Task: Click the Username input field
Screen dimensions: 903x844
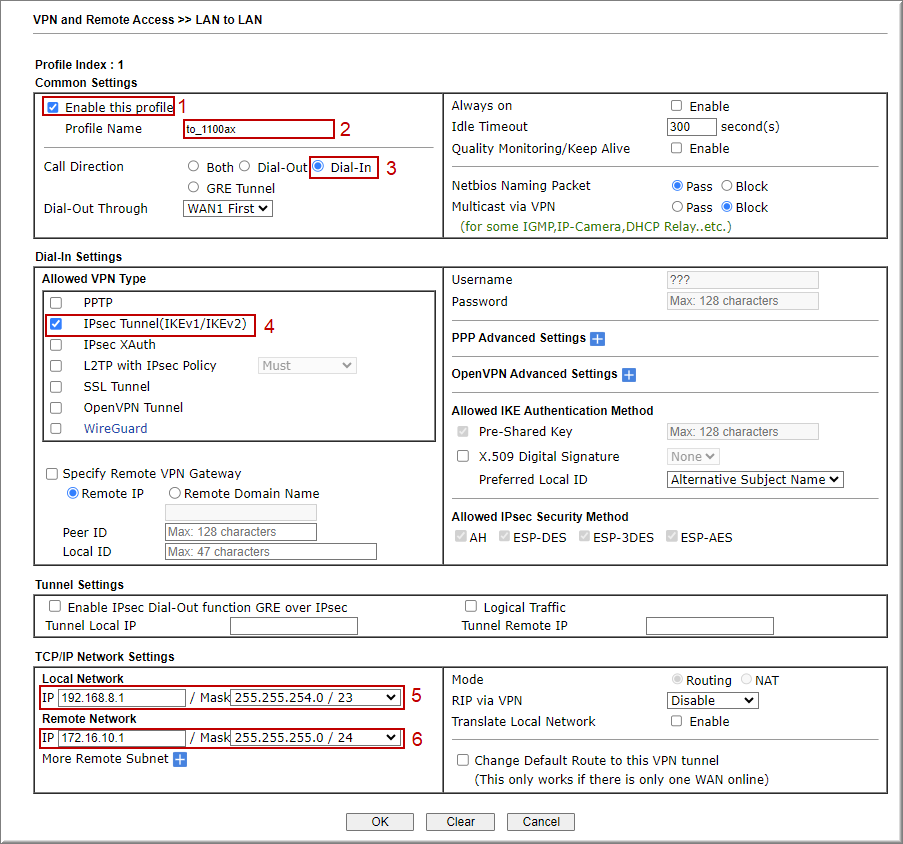Action: tap(743, 280)
